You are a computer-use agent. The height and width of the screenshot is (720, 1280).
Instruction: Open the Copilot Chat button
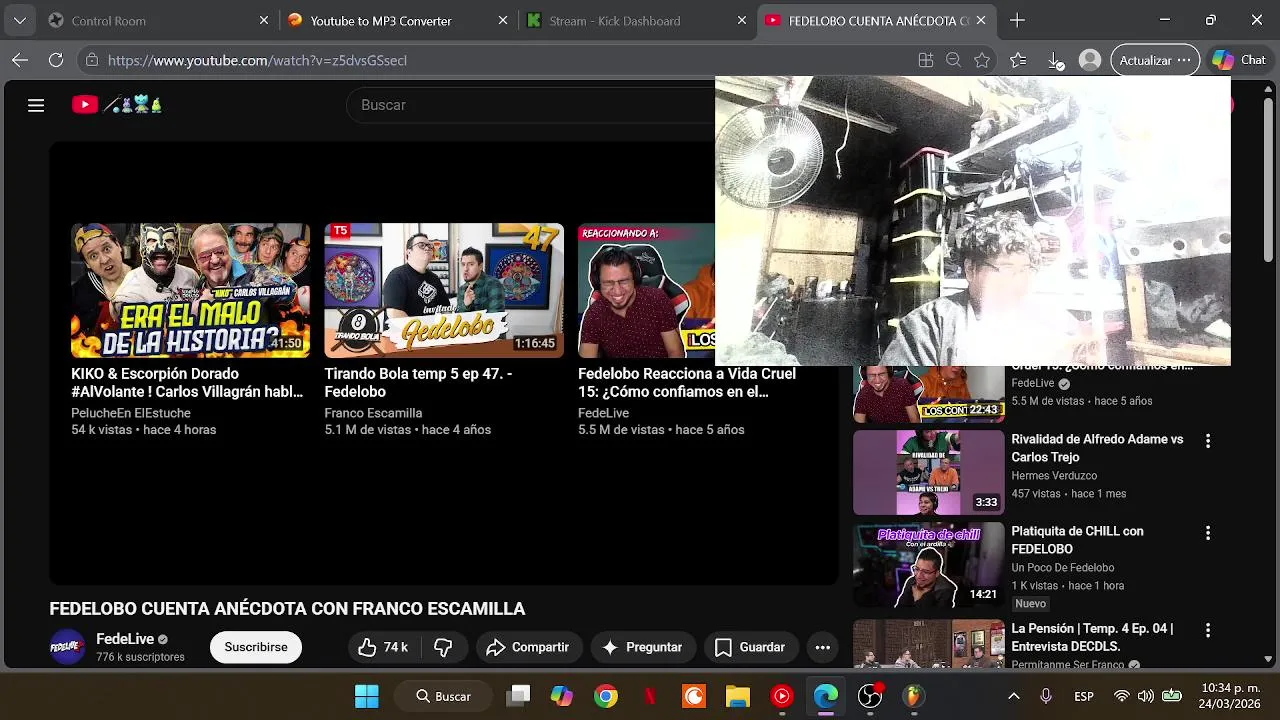click(x=1239, y=60)
